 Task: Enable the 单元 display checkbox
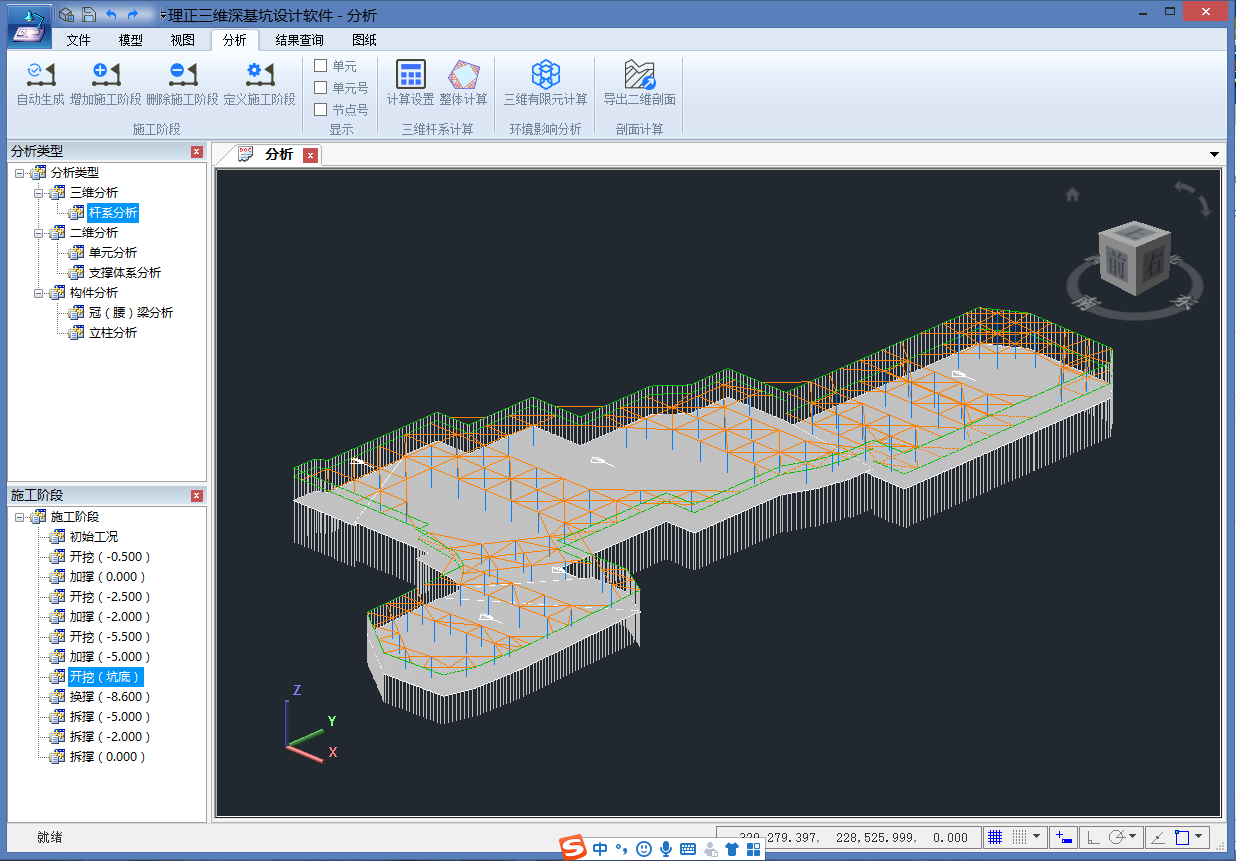pos(321,66)
